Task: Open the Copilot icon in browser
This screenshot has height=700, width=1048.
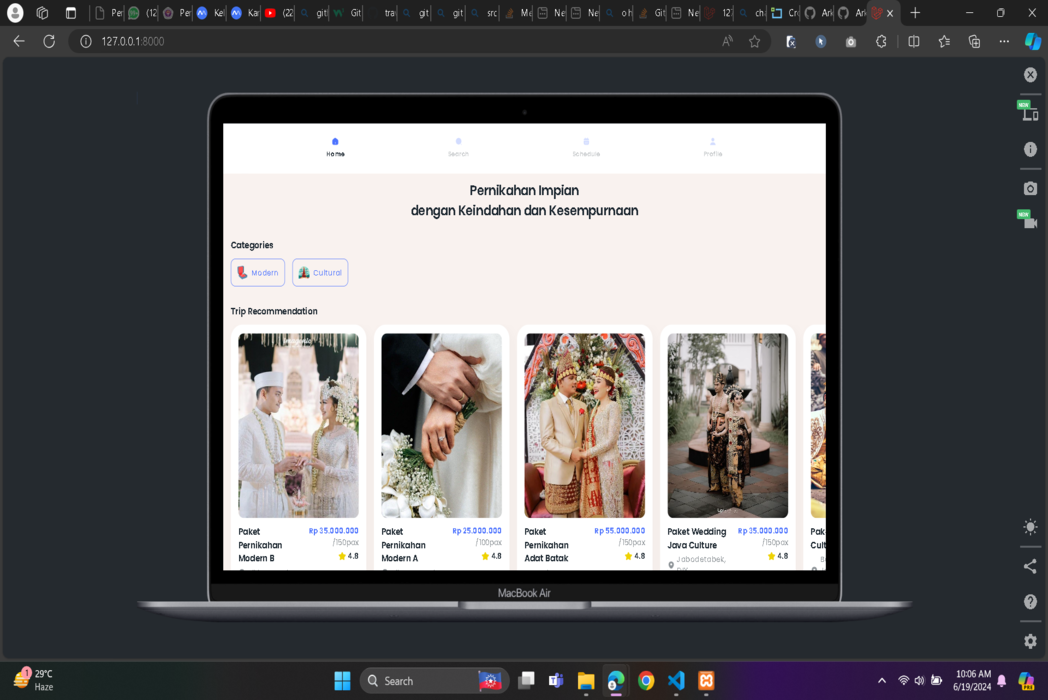Action: coord(1033,41)
